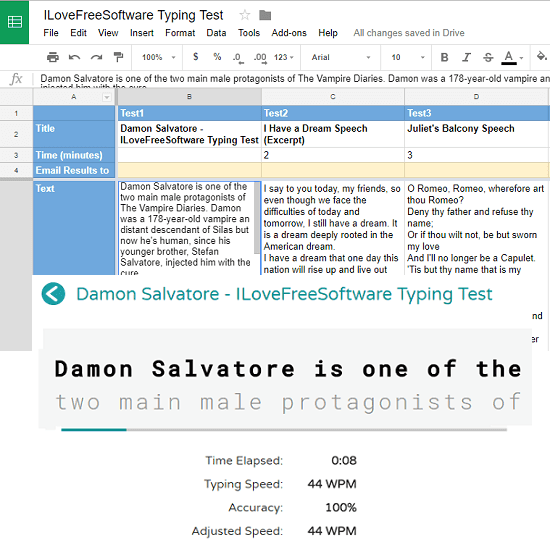
Task: Click the typing test progress bar
Action: click(x=284, y=429)
